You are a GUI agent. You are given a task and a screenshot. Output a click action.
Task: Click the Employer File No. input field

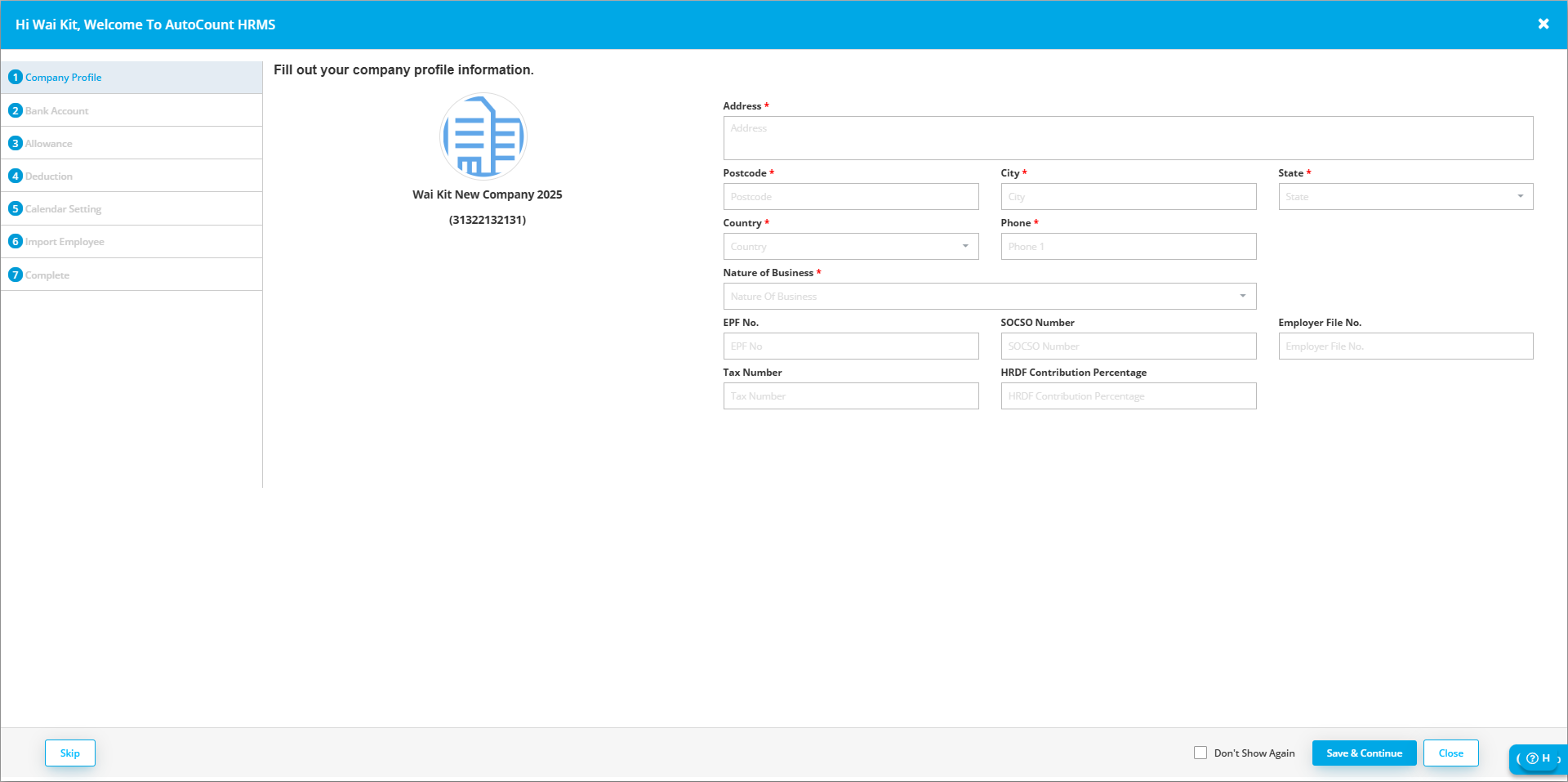(x=1405, y=346)
